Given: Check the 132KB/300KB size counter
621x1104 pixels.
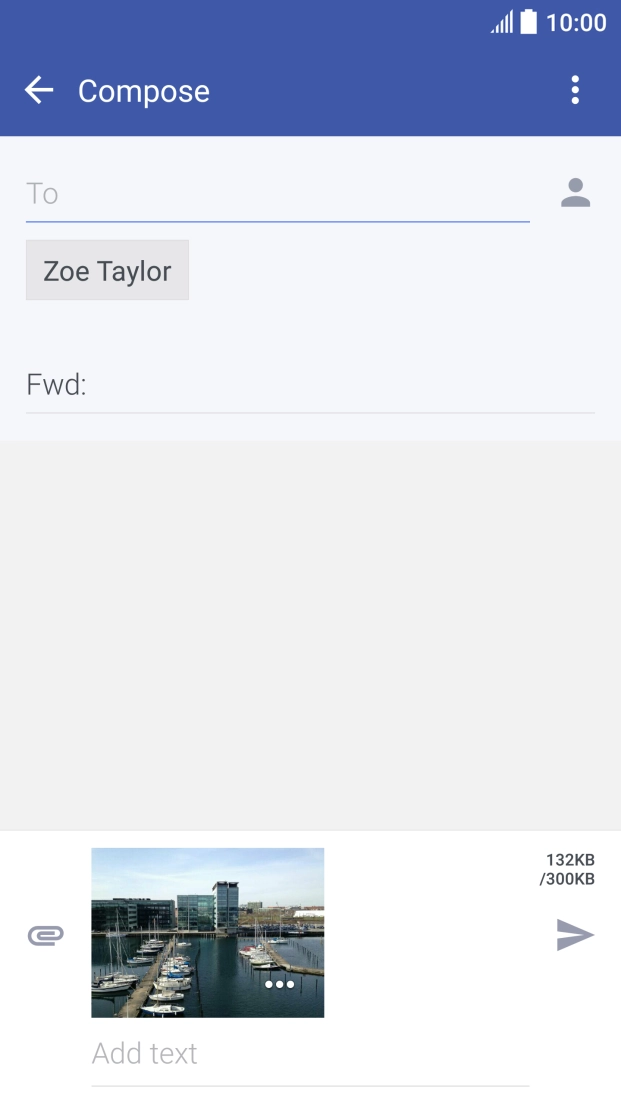Looking at the screenshot, I should [570, 868].
